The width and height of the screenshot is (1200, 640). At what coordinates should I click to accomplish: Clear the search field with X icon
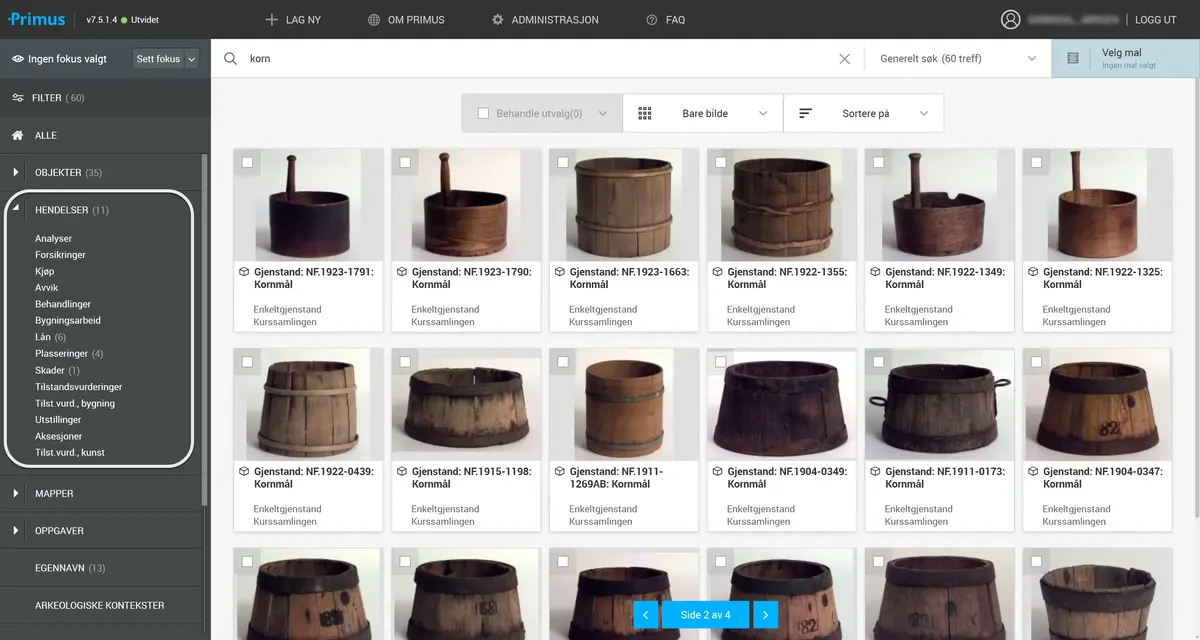point(844,59)
